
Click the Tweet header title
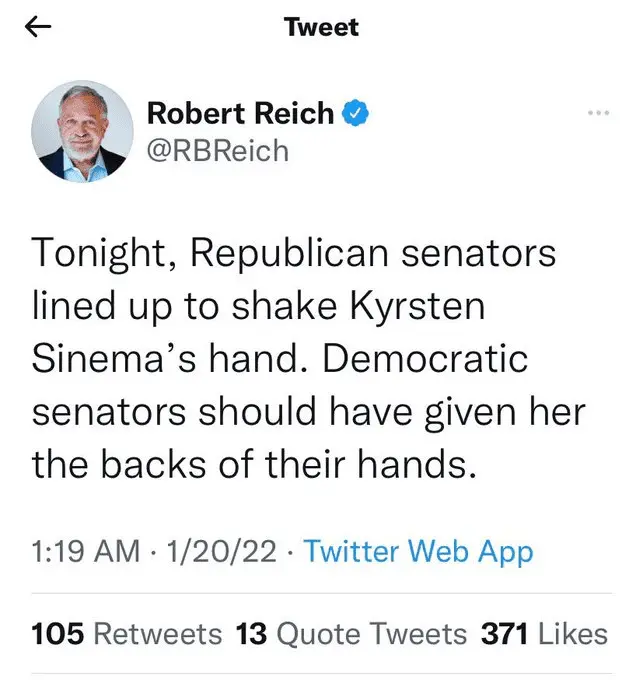tap(321, 27)
